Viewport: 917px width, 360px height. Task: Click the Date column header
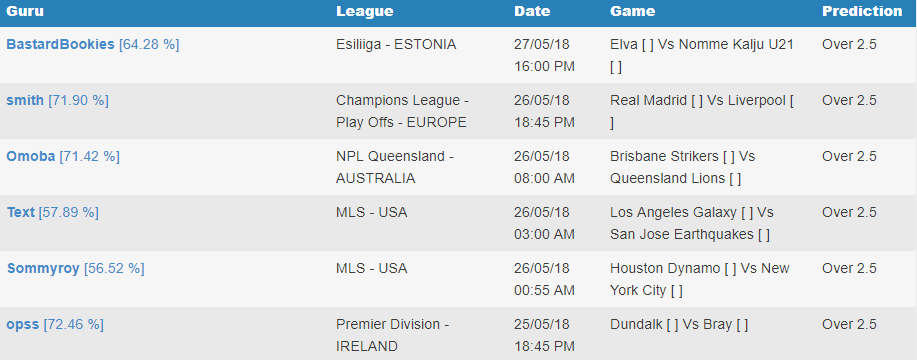[x=532, y=11]
